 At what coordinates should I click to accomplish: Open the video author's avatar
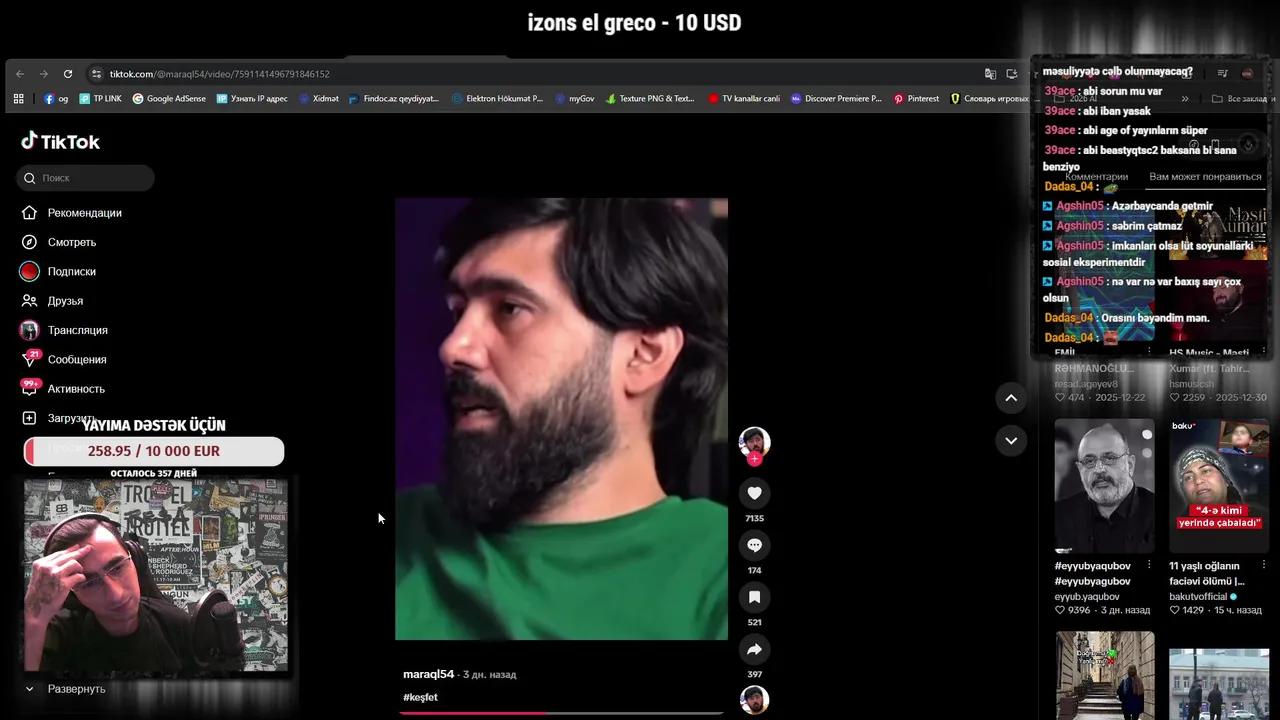tap(754, 442)
